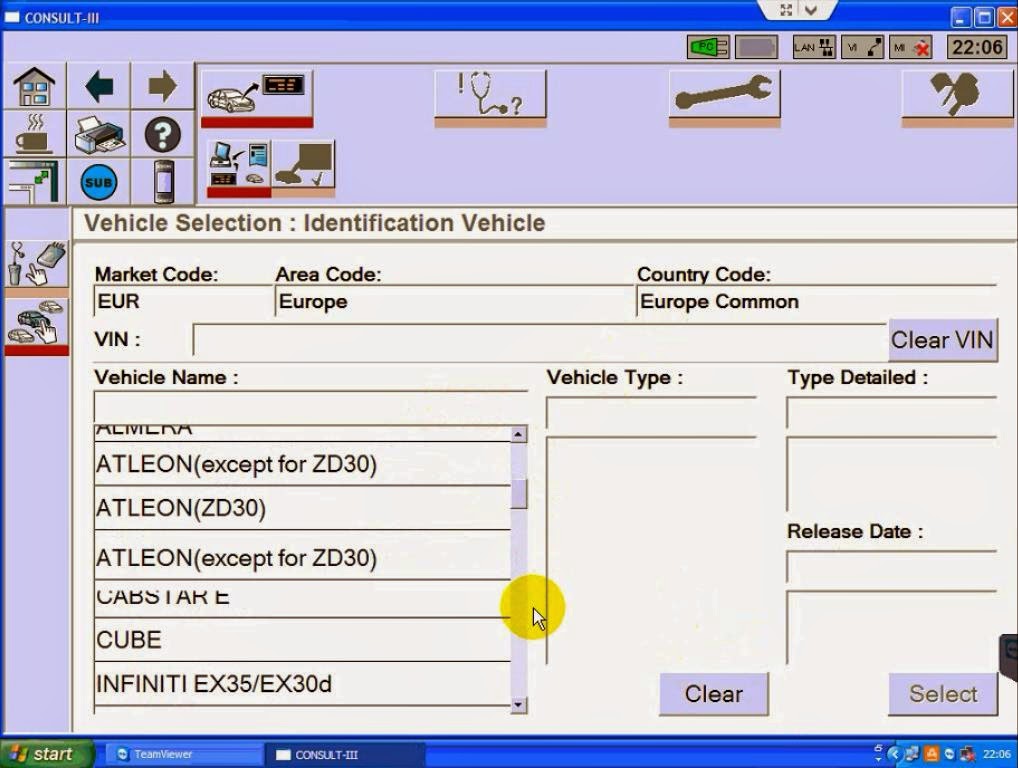Go to the Home screen icon

click(34, 86)
